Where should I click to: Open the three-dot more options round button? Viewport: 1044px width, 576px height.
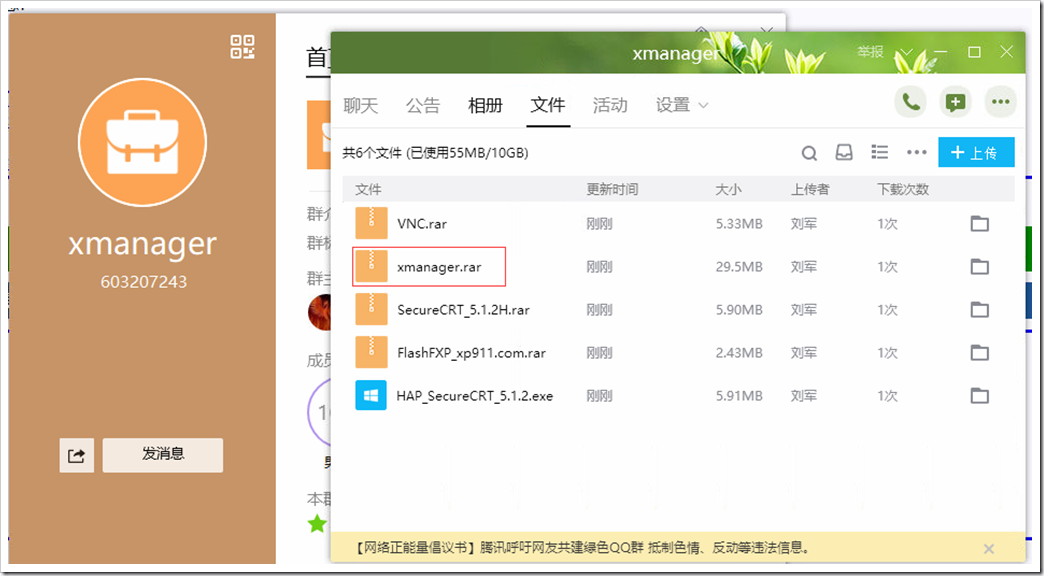pyautogui.click(x=1001, y=102)
